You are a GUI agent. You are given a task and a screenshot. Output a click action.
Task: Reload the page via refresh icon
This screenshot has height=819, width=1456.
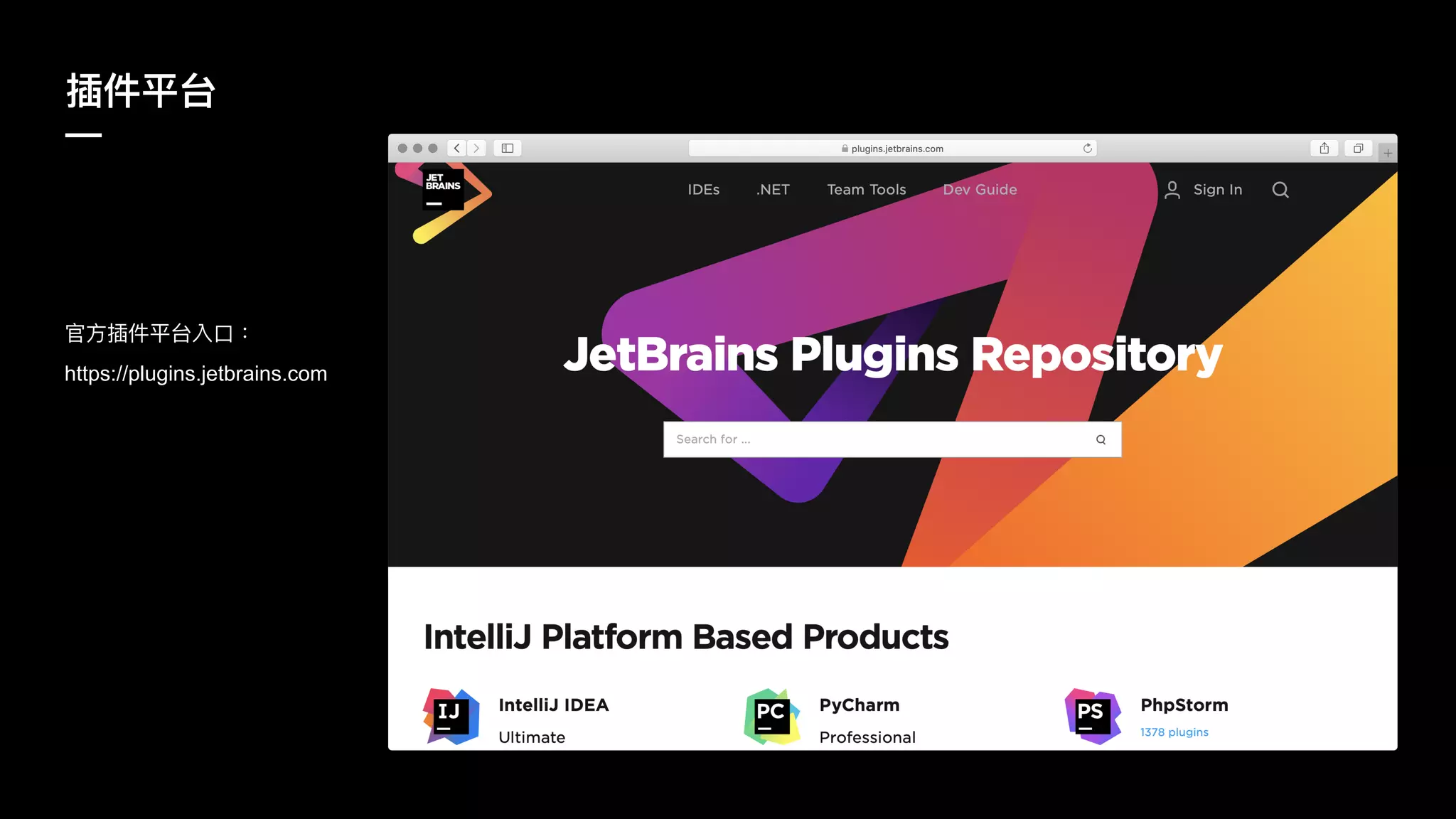pos(1087,148)
